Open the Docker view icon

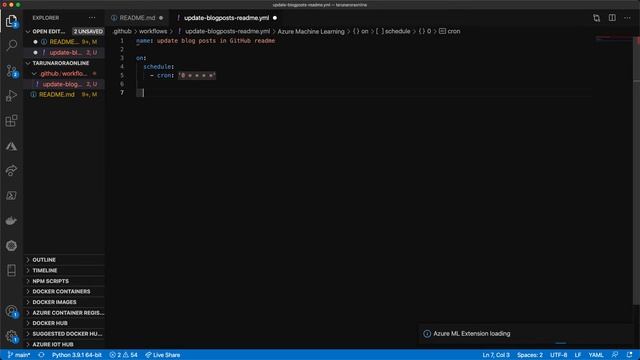[x=11, y=221]
